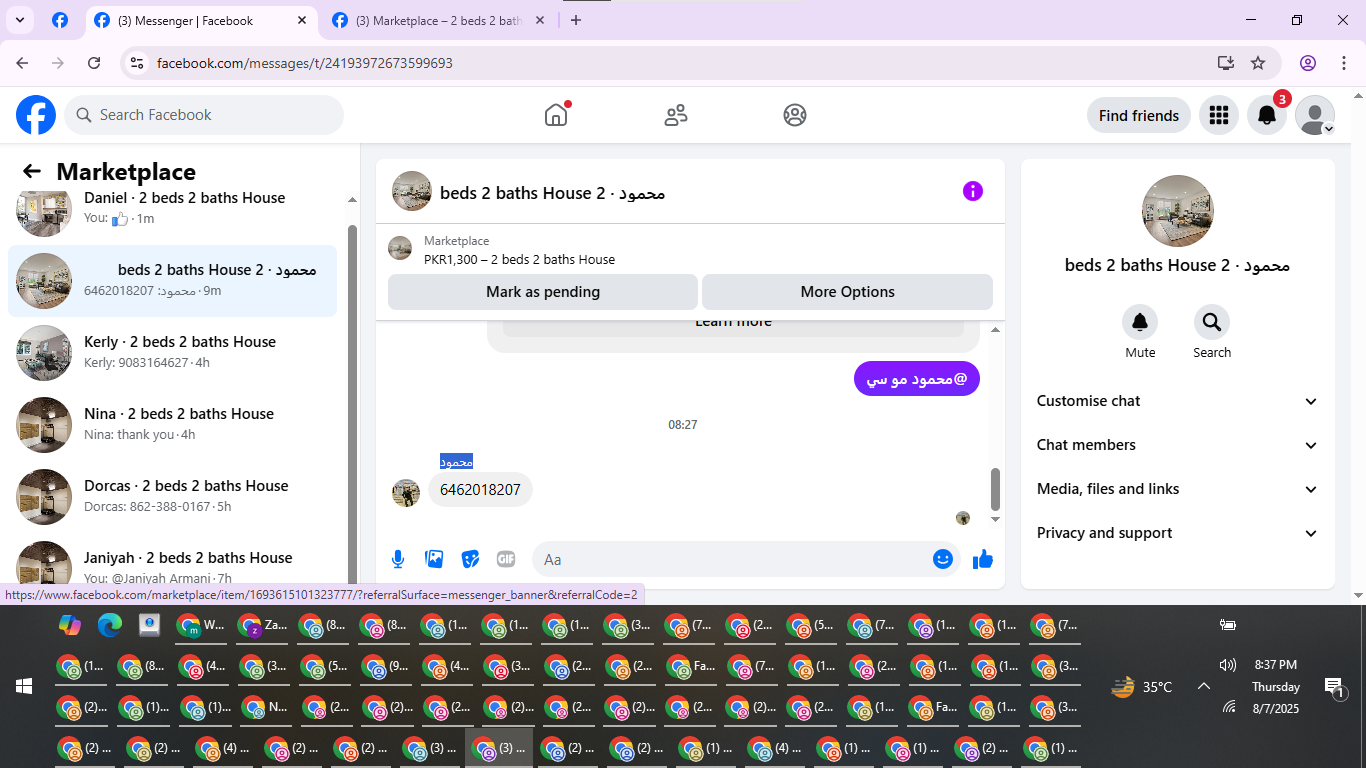Image resolution: width=1366 pixels, height=768 pixels.
Task: Open the notifications bell
Action: point(1267,116)
